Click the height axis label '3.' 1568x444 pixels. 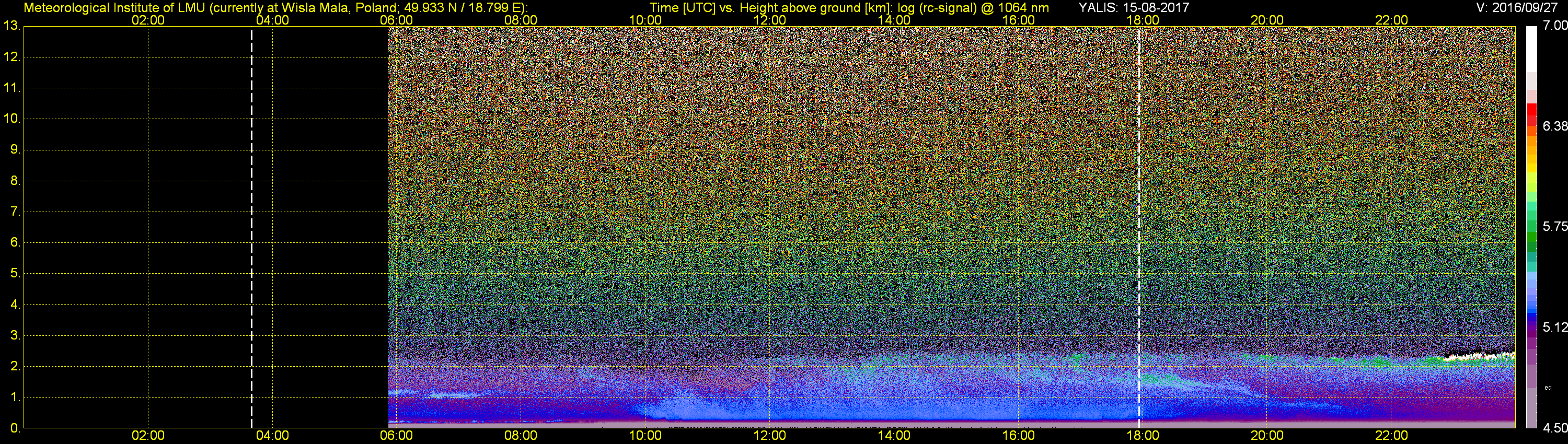(x=15, y=335)
